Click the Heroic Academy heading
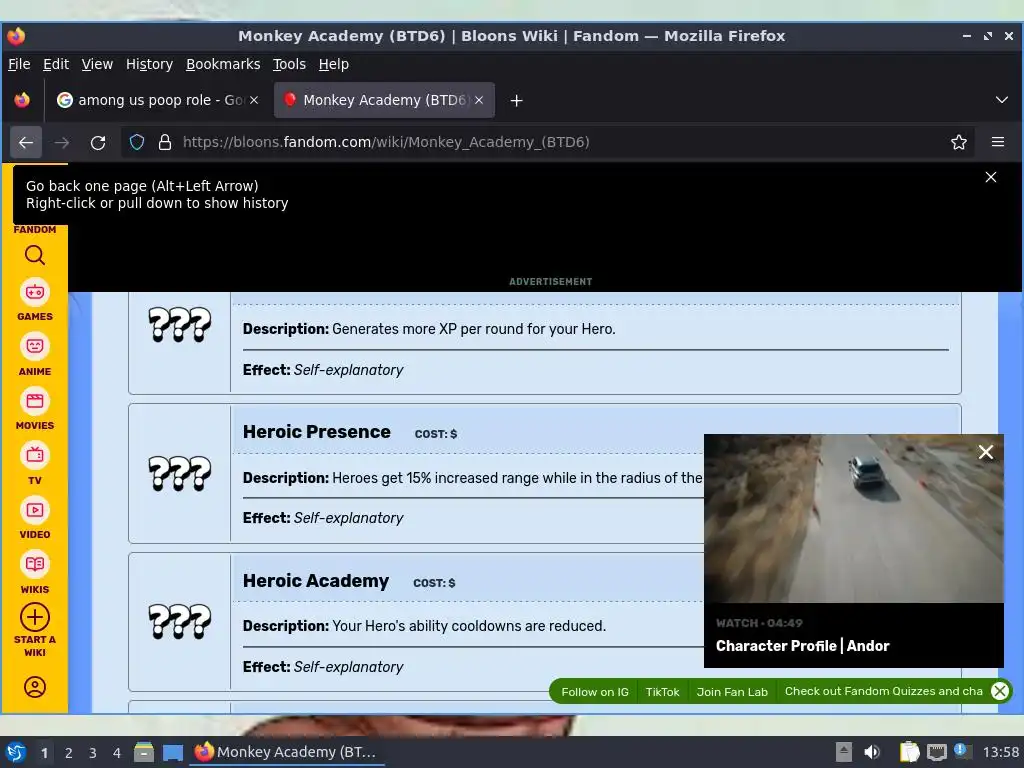Screen dimensions: 1024x768 click(315, 581)
